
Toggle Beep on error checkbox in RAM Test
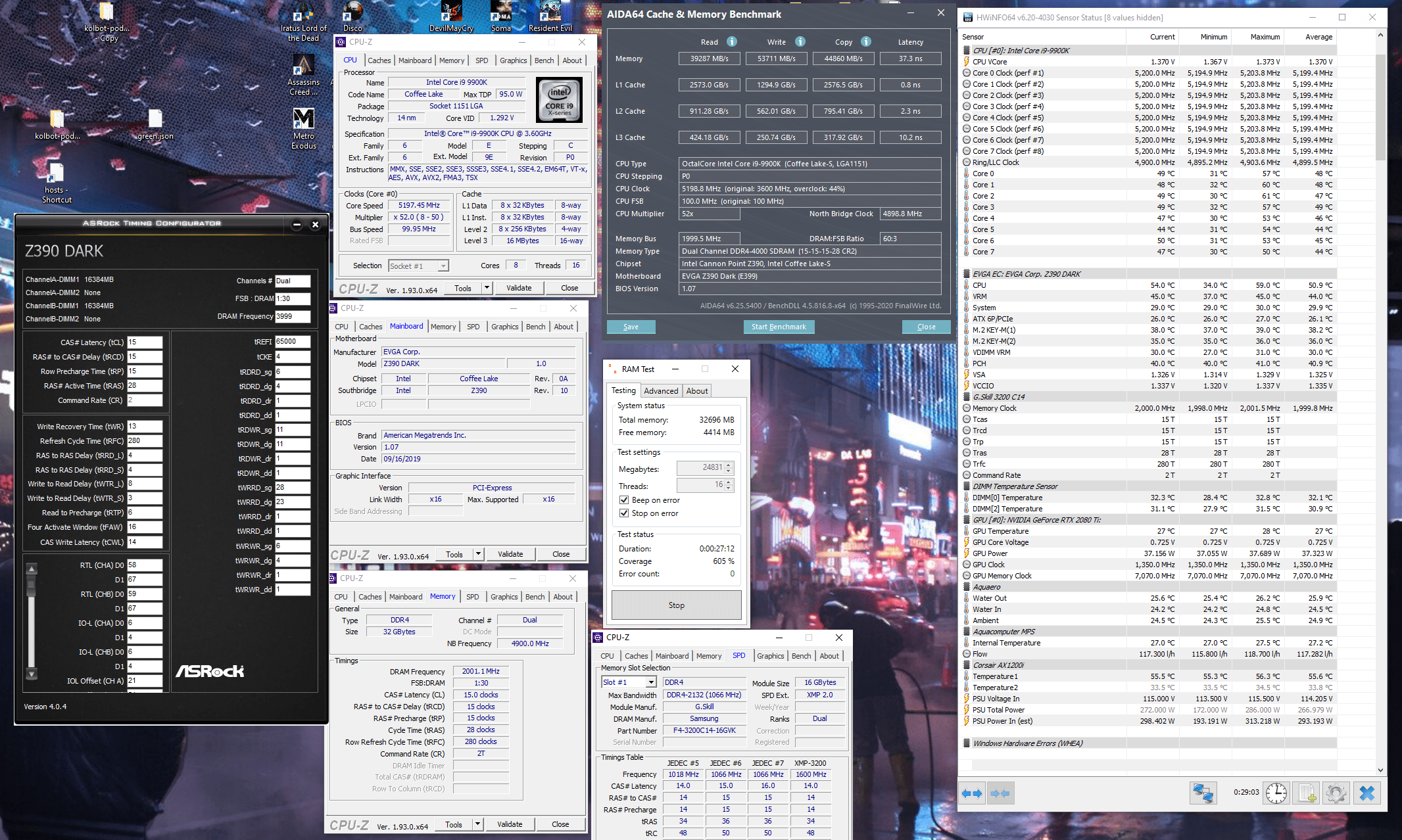(624, 500)
